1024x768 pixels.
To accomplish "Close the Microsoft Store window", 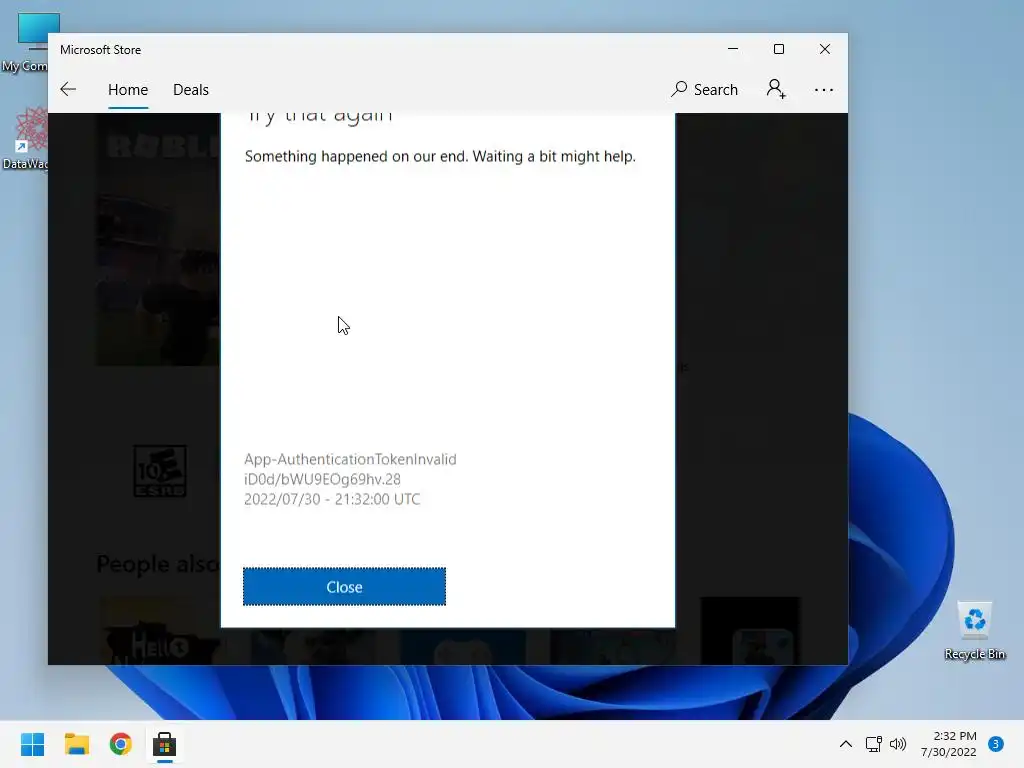I will [825, 49].
